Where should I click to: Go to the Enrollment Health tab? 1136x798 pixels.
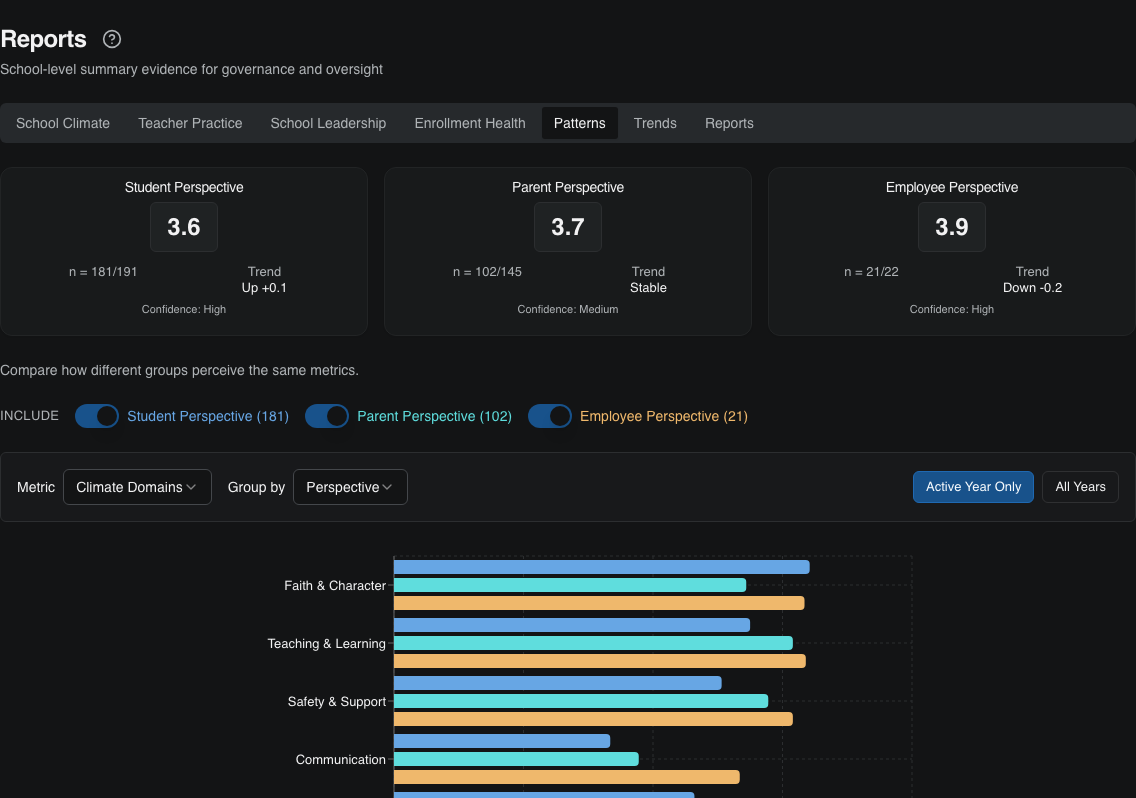[x=470, y=123]
